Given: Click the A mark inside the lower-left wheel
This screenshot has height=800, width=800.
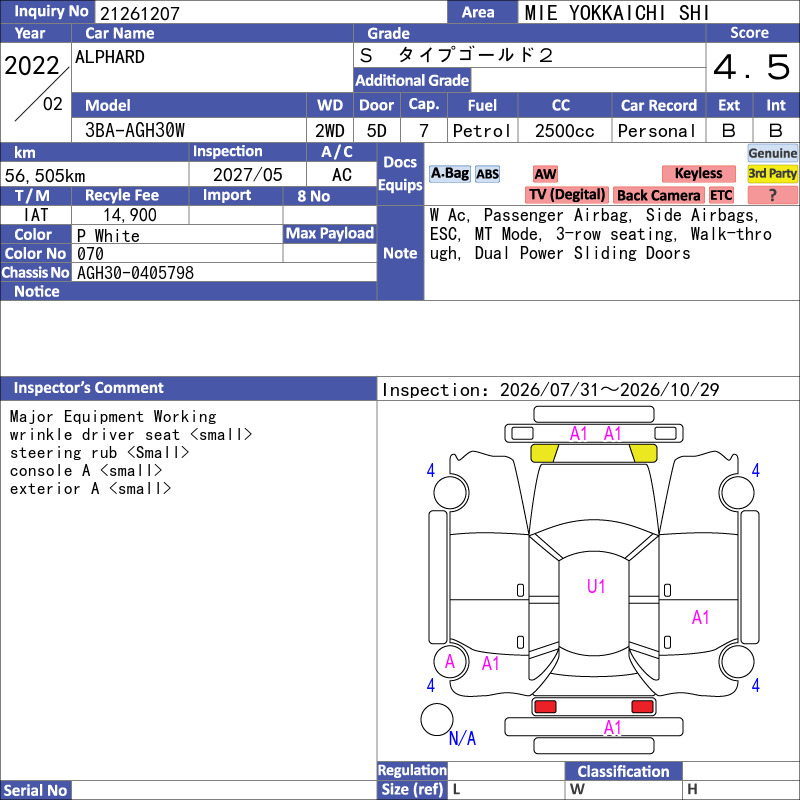Looking at the screenshot, I should [x=449, y=662].
